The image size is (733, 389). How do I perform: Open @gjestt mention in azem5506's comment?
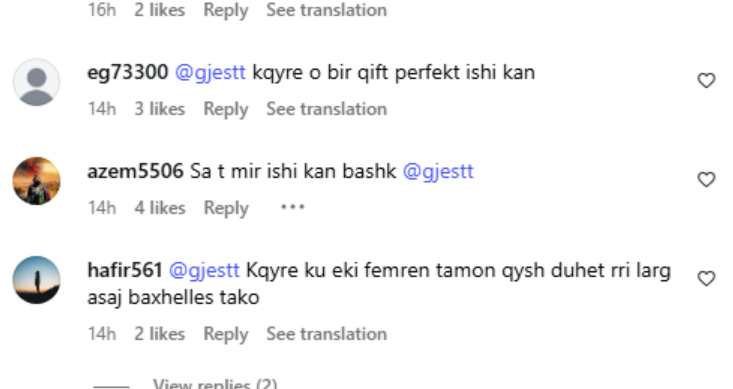(438, 172)
